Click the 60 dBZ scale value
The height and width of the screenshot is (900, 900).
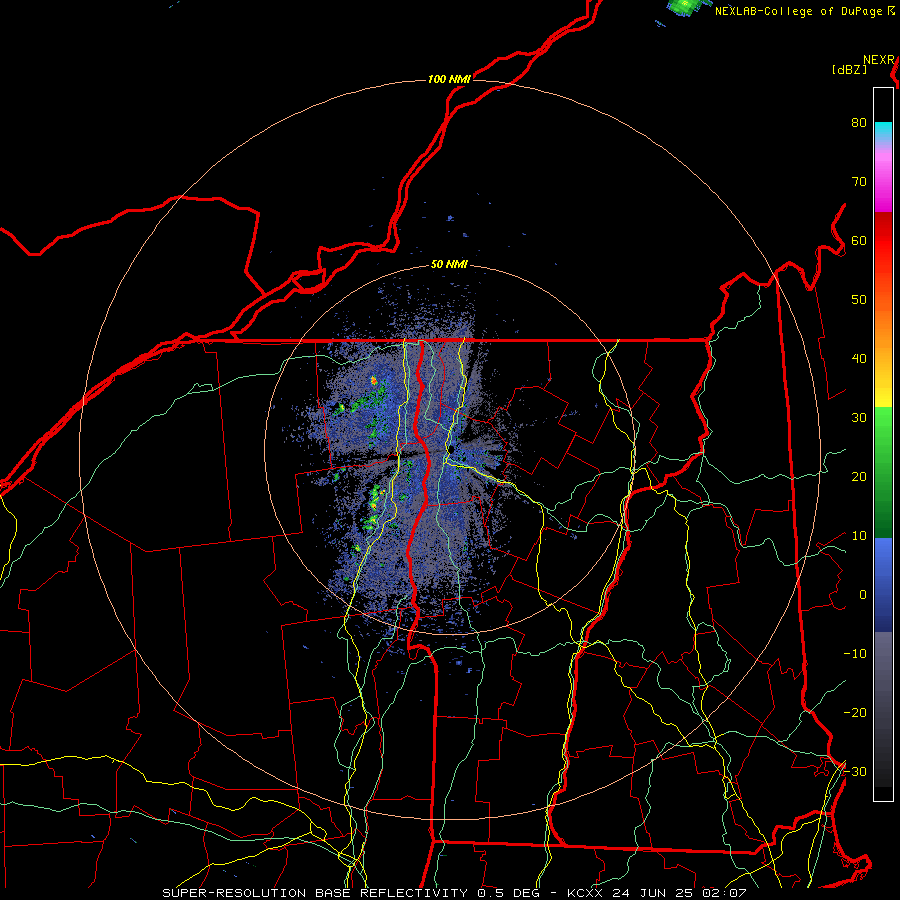click(859, 241)
